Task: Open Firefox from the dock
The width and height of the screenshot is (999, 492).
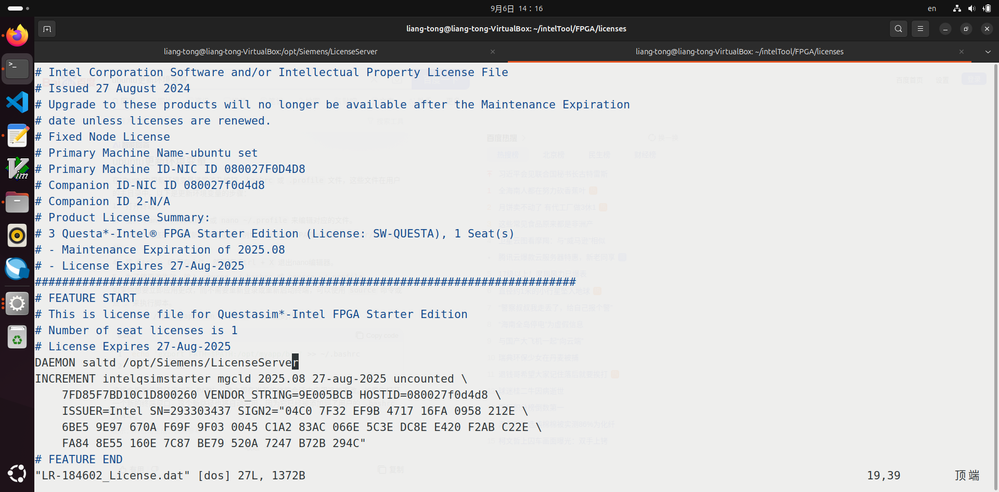Action: [17, 36]
